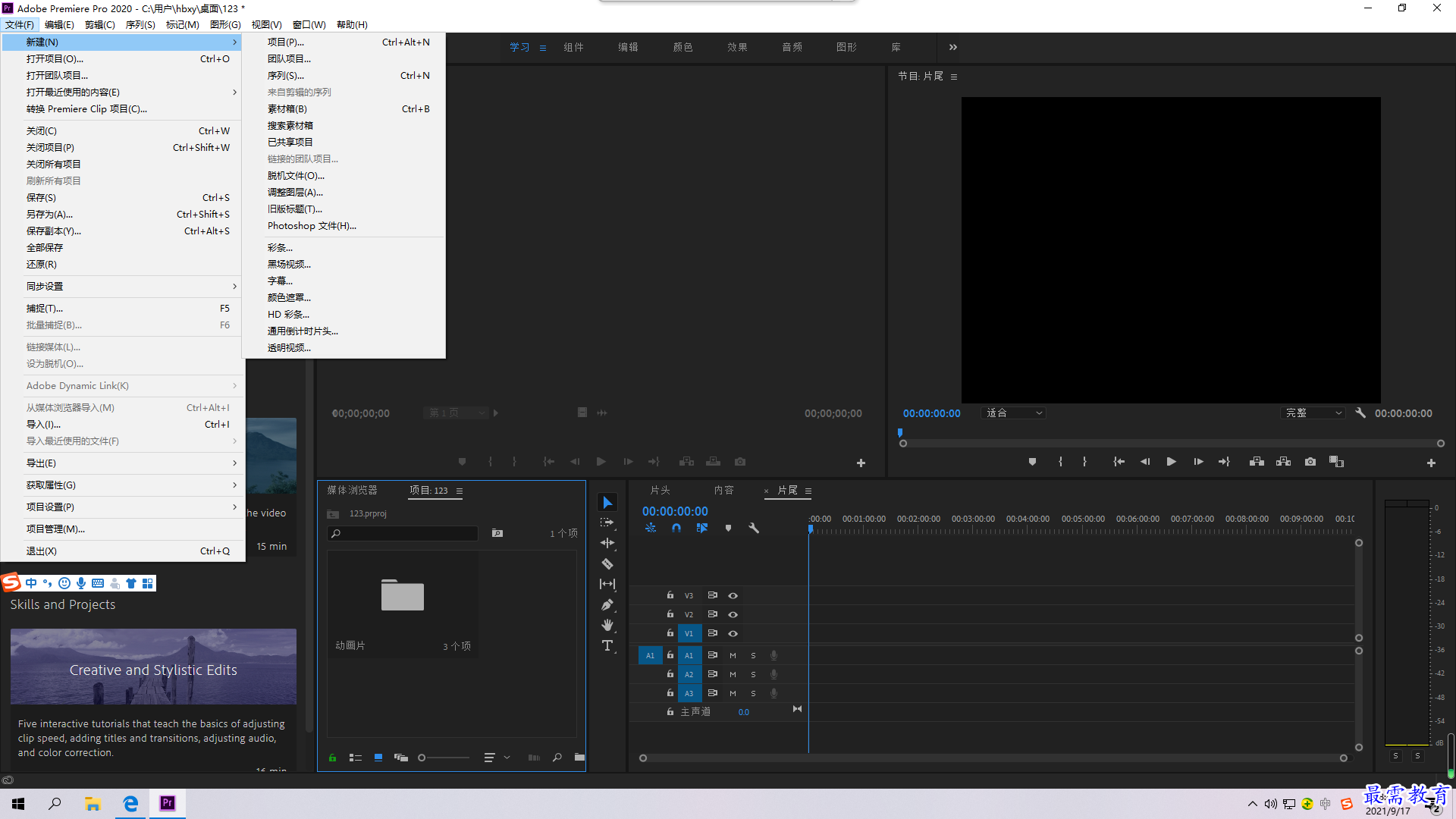
Task: Click the Program monitor scrub bar
Action: click(1171, 443)
